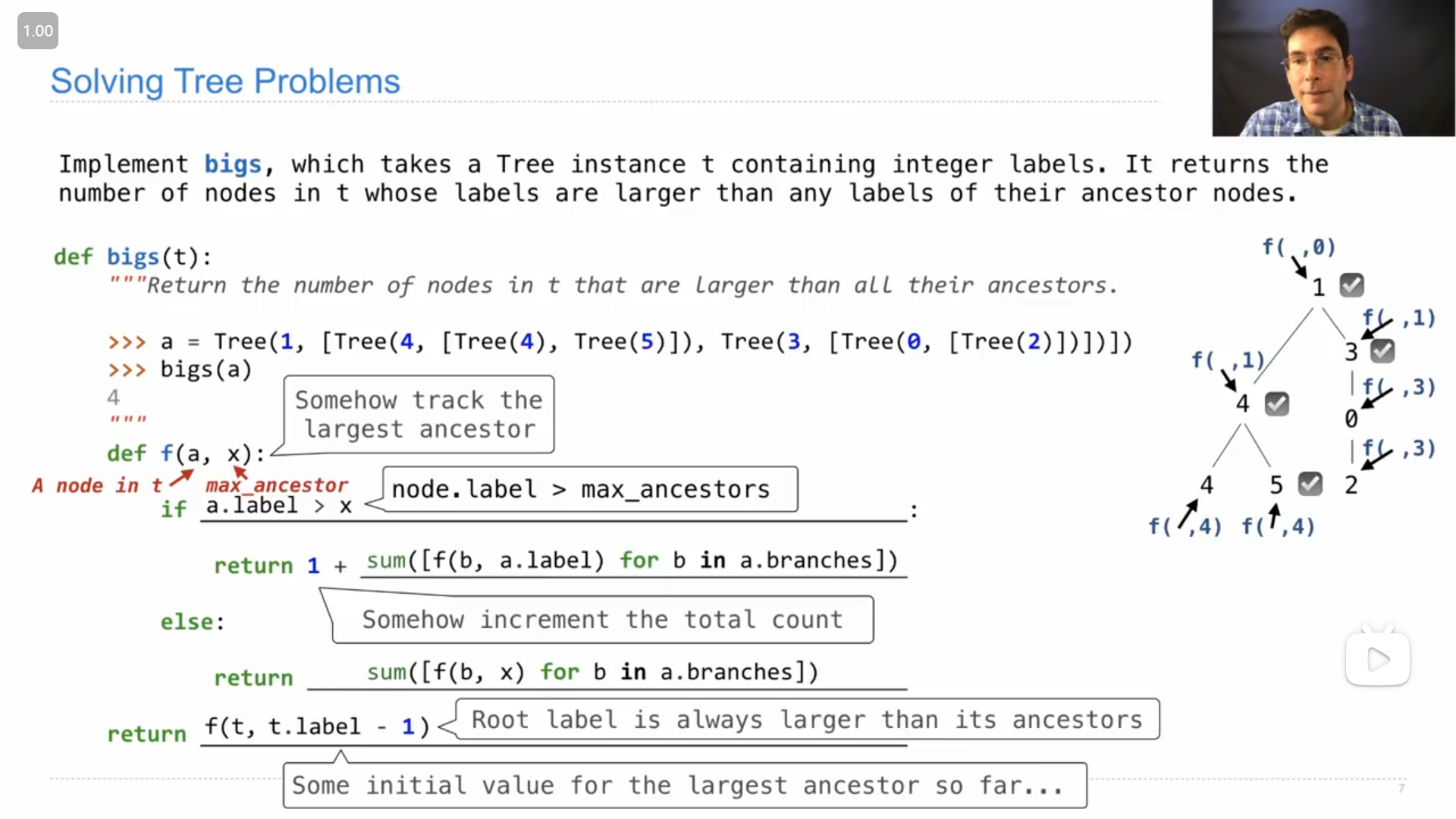Click tree node labeled 0

click(x=1351, y=419)
